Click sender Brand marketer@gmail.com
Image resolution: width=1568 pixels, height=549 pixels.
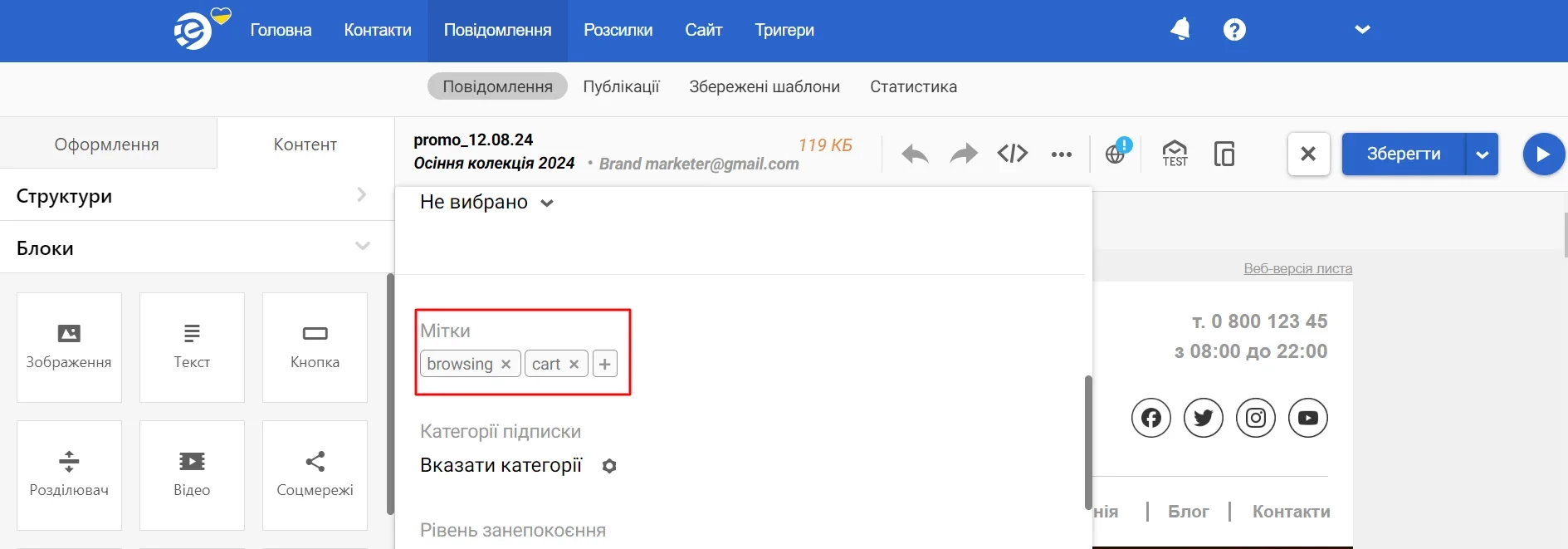click(x=699, y=164)
